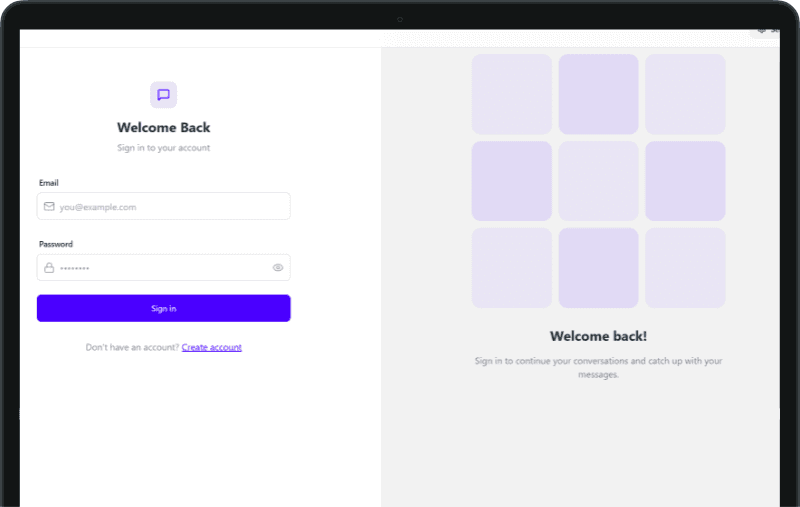The image size is (800, 507).
Task: Focus the Password input field
Action: [x=164, y=267]
